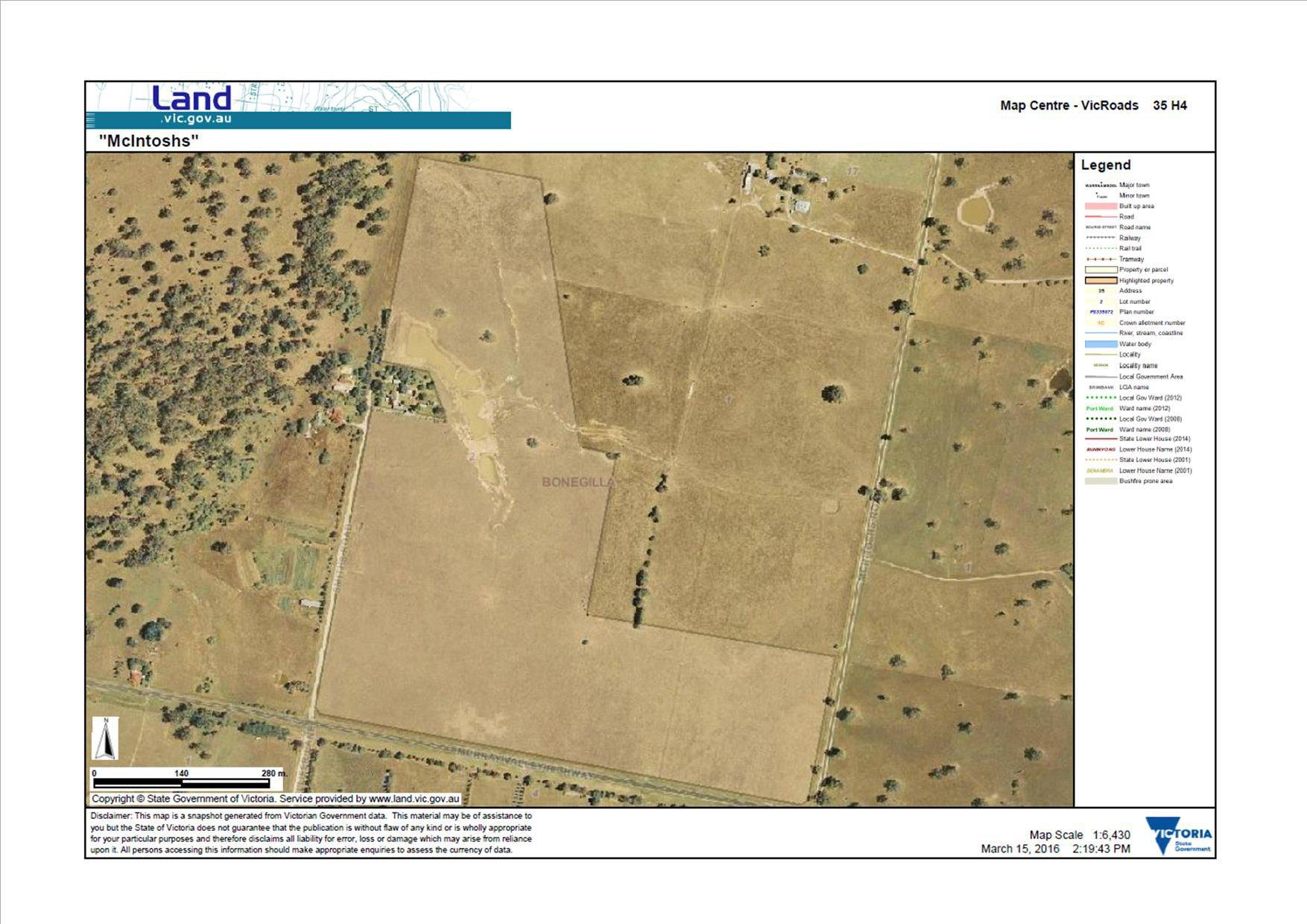Viewport: 1307px width, 924px height.
Task: Click the Property or parcel legend box
Action: pos(1100,270)
